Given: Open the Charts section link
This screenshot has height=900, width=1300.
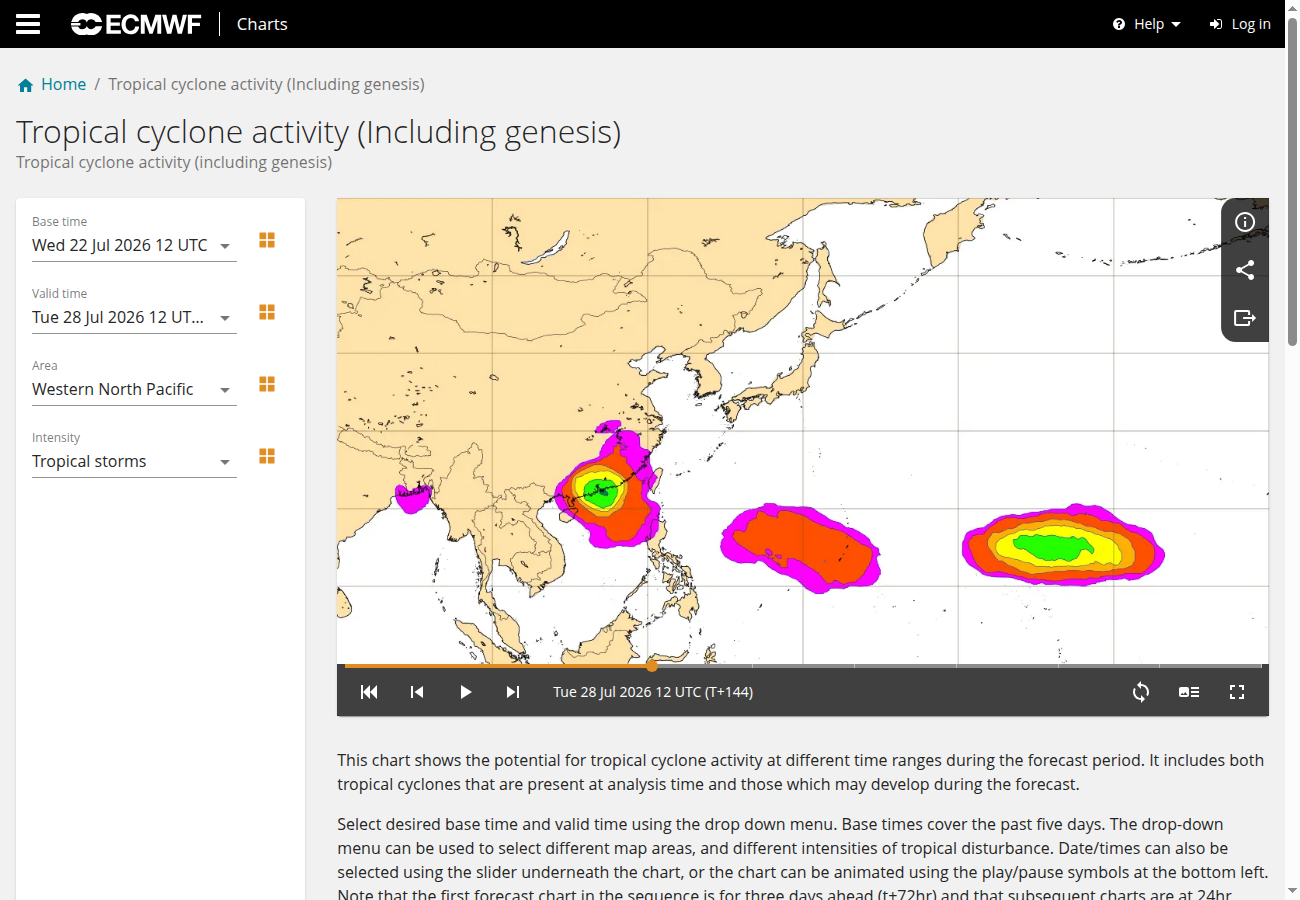Looking at the screenshot, I should (262, 24).
